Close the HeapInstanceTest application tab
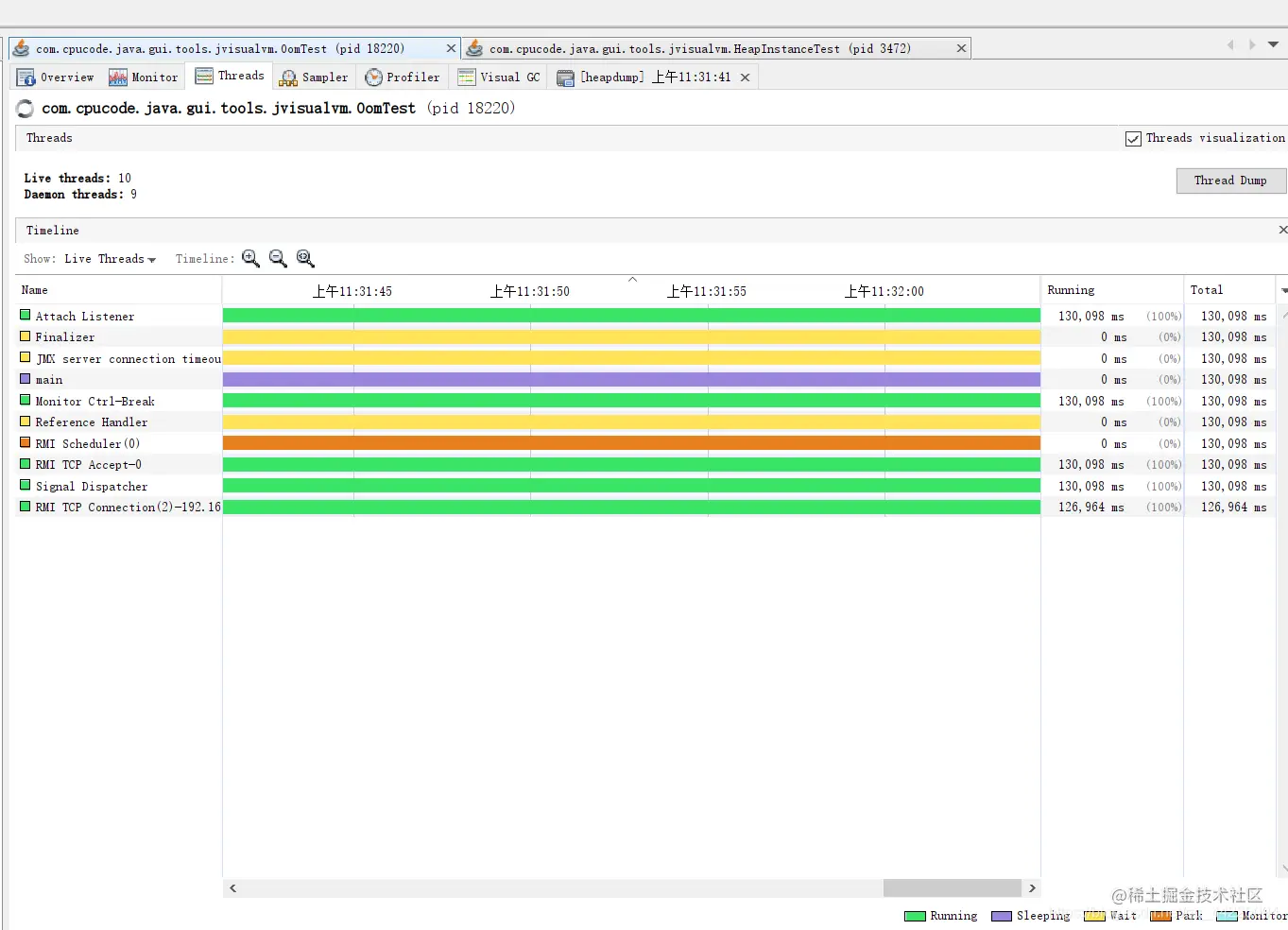 click(961, 48)
